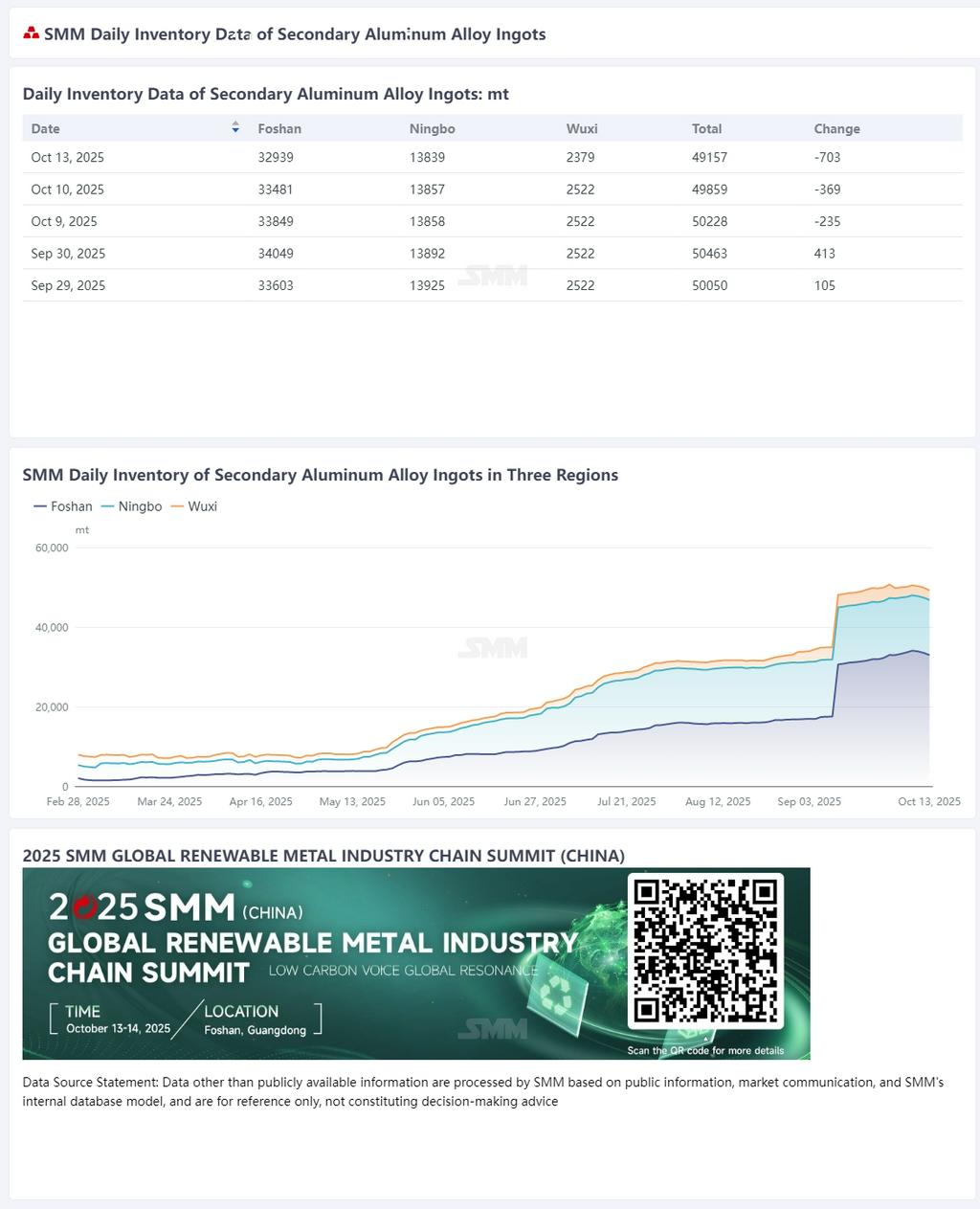Click the Change column header
980x1209 pixels.
[837, 128]
